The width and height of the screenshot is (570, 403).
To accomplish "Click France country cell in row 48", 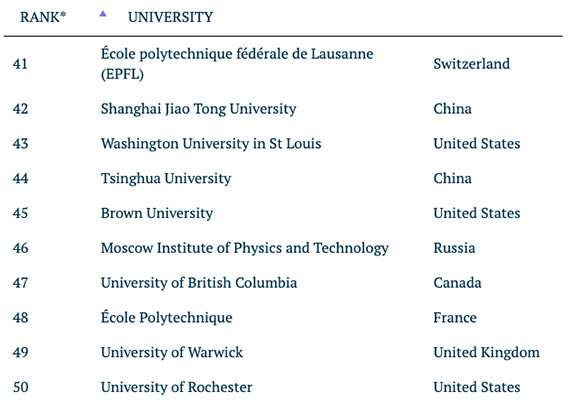I will pos(455,318).
